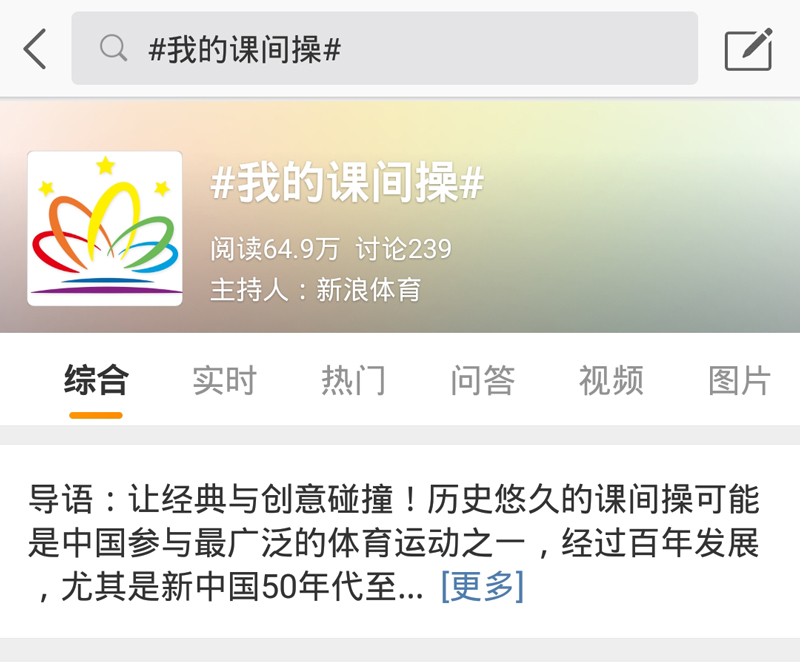
Task: Tap the topic banner background
Action: click(612, 230)
